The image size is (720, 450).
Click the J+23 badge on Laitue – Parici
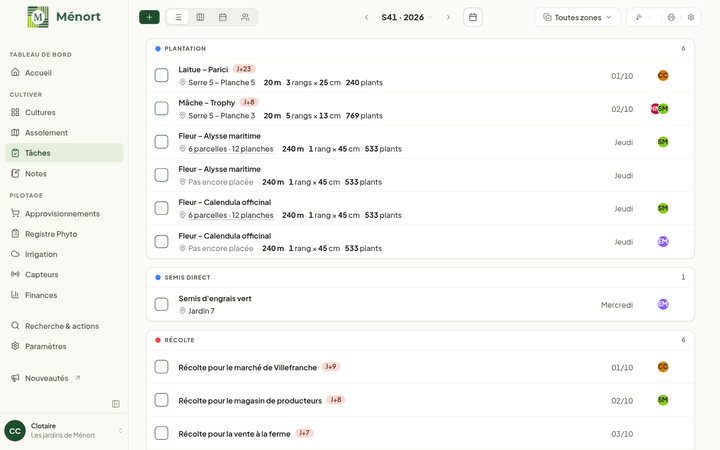click(244, 69)
